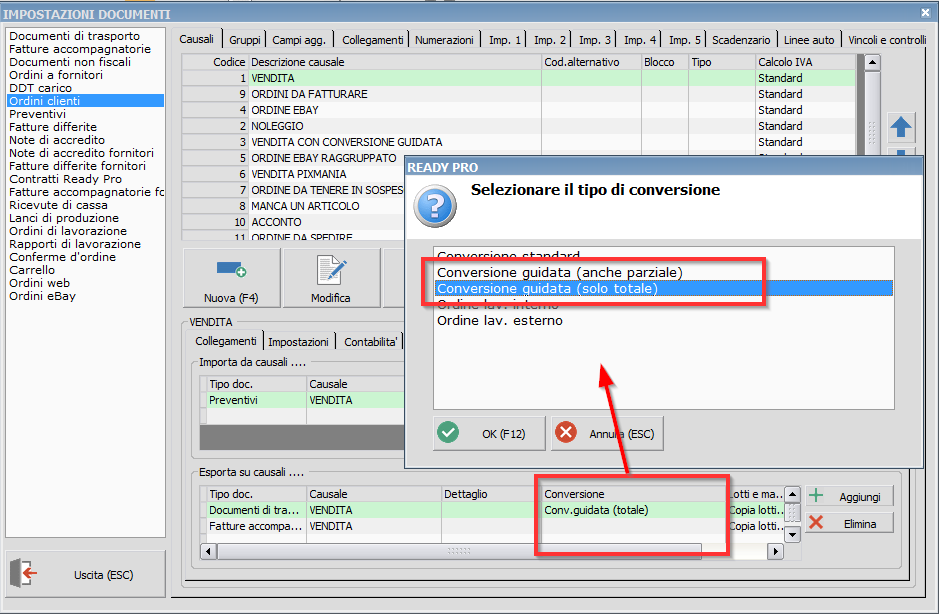Click the export table's scroll down arrow
Image resolution: width=939 pixels, height=614 pixels.
click(x=792, y=534)
